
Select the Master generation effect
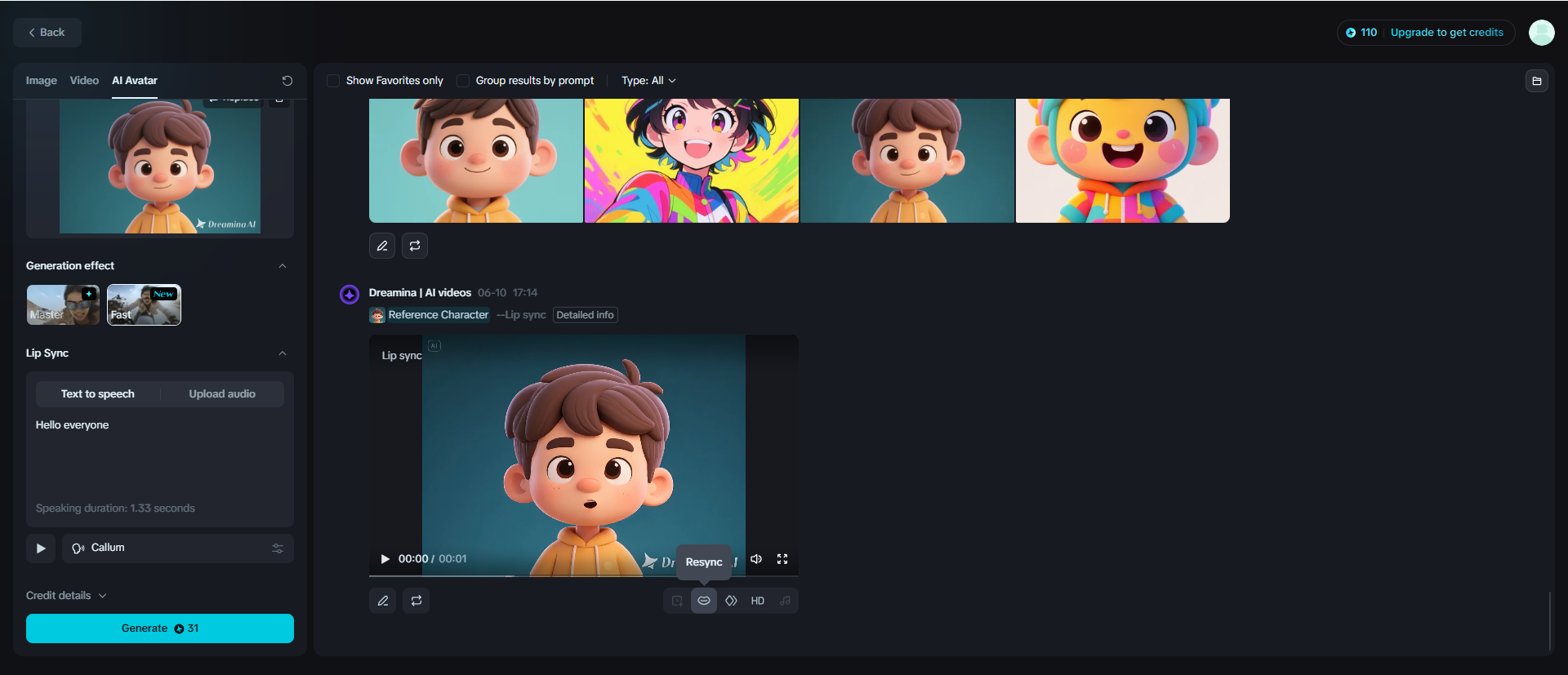tap(63, 304)
